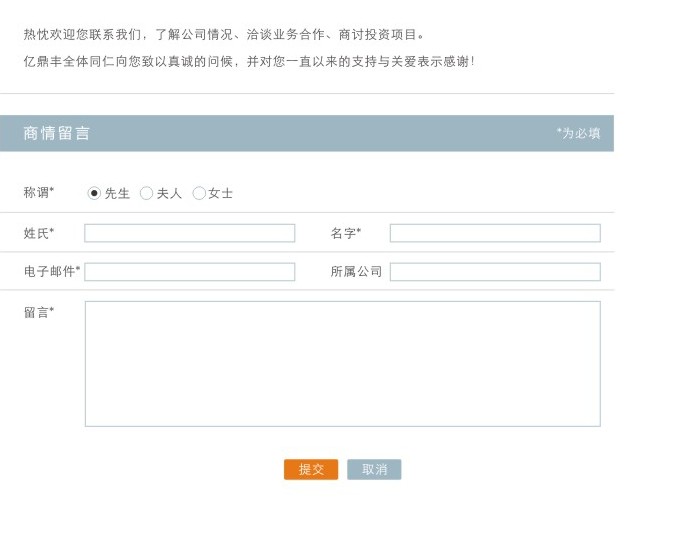
Task: Select the 夫人 radio button
Action: tap(146, 193)
